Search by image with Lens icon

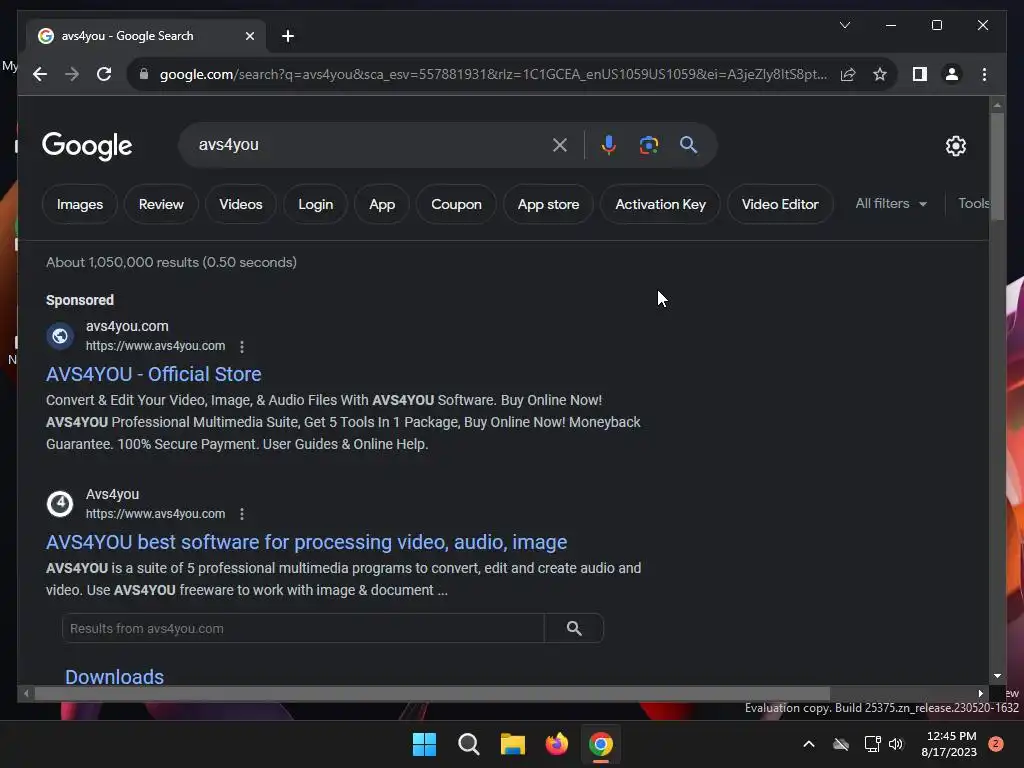pyautogui.click(x=648, y=145)
